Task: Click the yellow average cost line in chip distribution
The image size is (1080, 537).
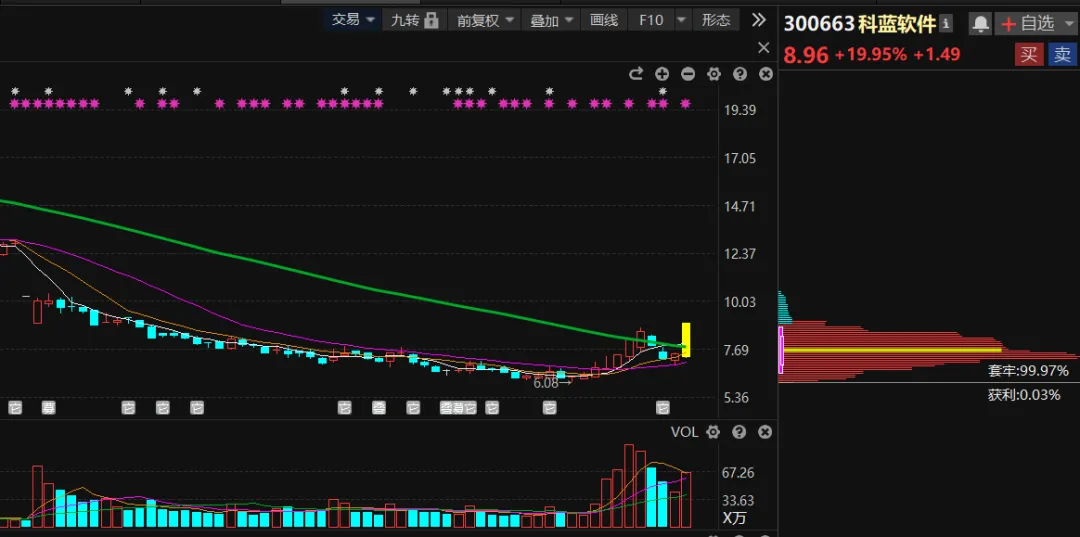Action: click(892, 350)
